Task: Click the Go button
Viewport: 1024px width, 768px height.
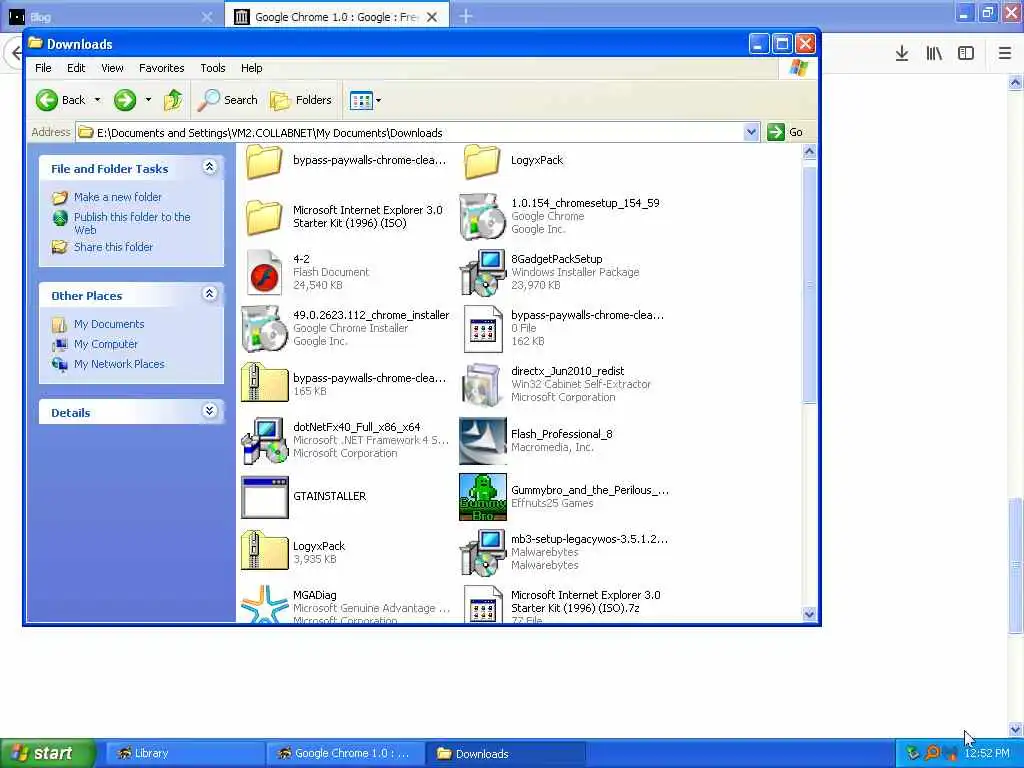Action: pyautogui.click(x=785, y=132)
